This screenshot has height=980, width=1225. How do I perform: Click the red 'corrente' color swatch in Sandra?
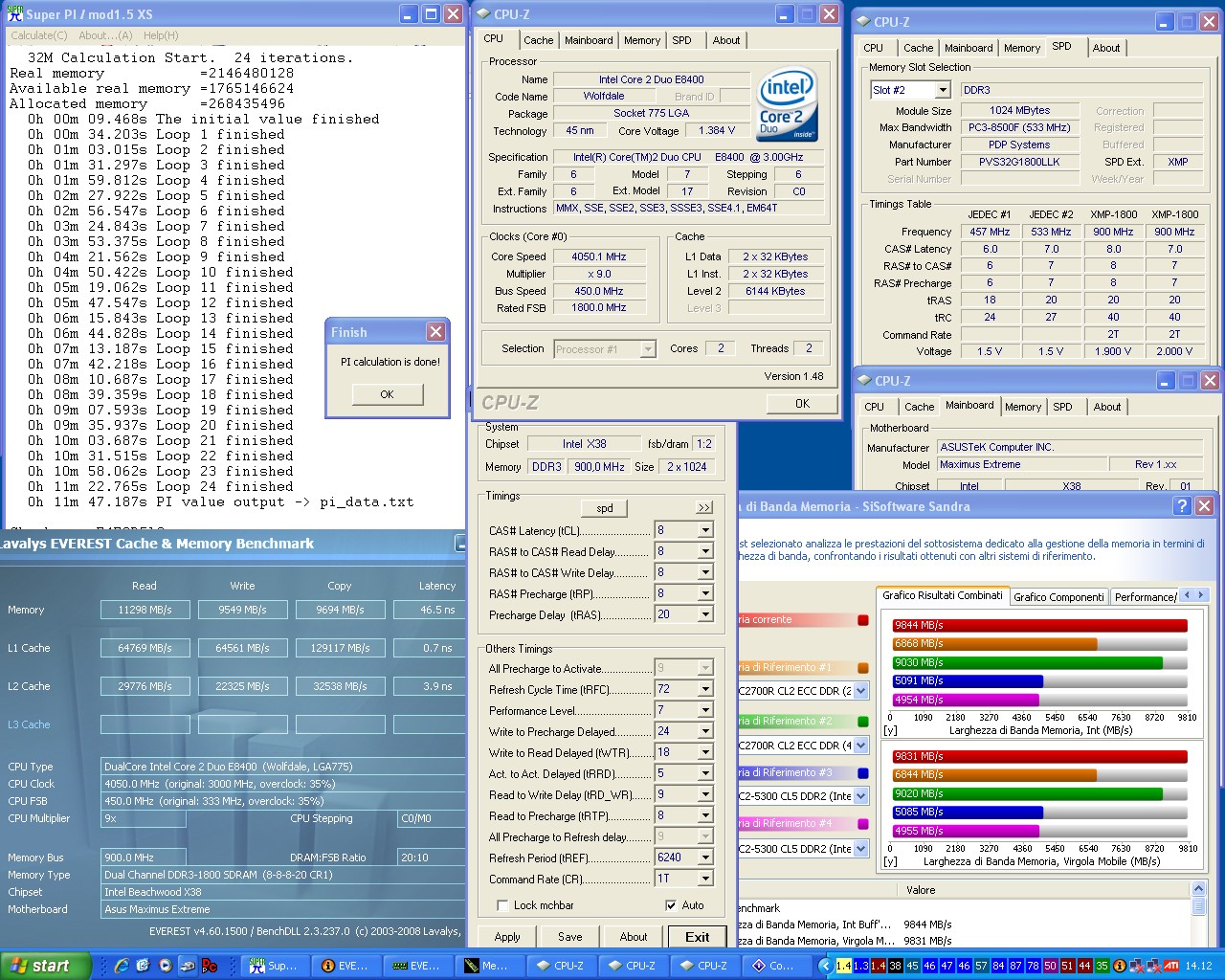863,620
